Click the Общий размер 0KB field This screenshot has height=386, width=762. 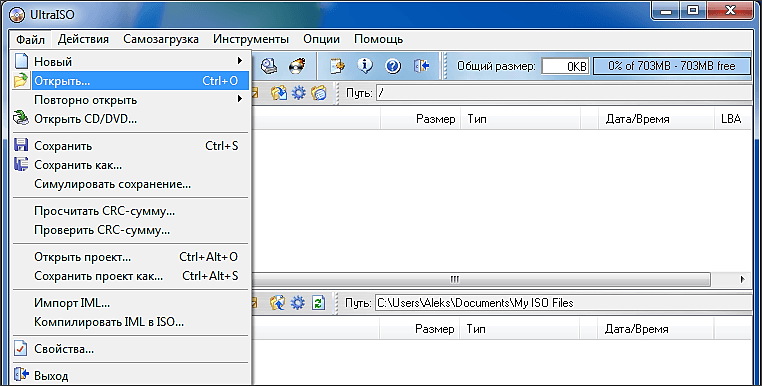tap(565, 66)
